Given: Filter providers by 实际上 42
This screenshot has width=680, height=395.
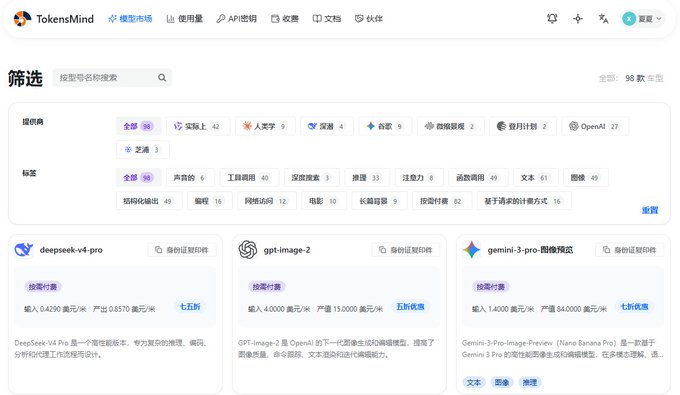Looking at the screenshot, I should (x=198, y=126).
